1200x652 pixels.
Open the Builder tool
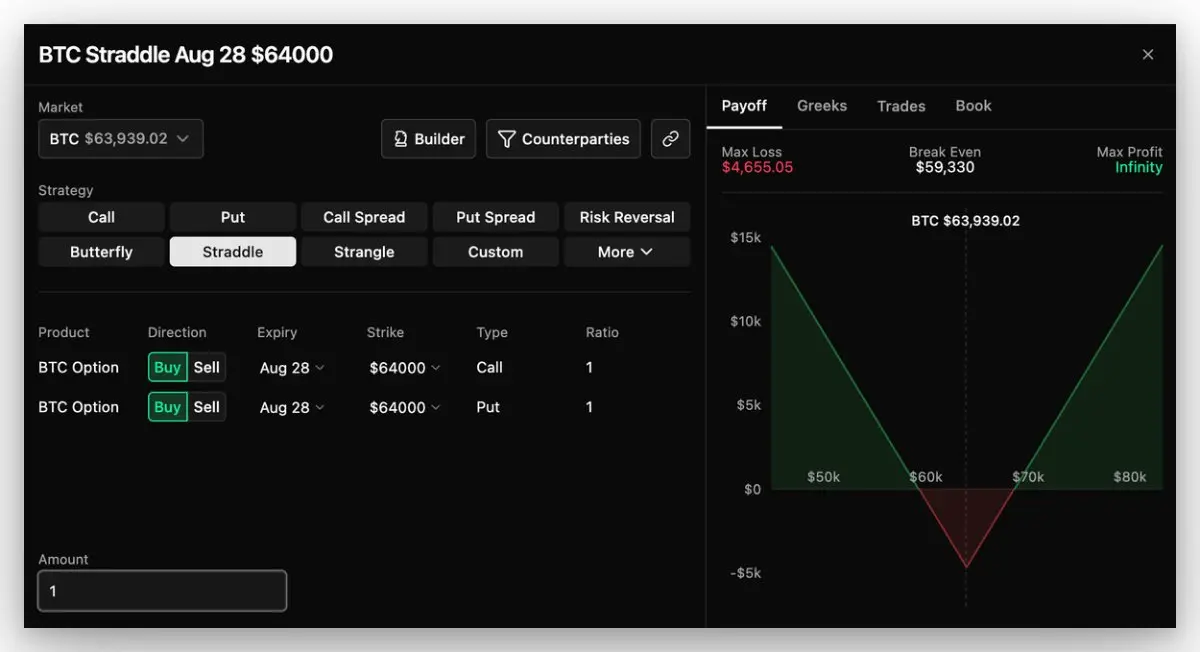tap(428, 139)
